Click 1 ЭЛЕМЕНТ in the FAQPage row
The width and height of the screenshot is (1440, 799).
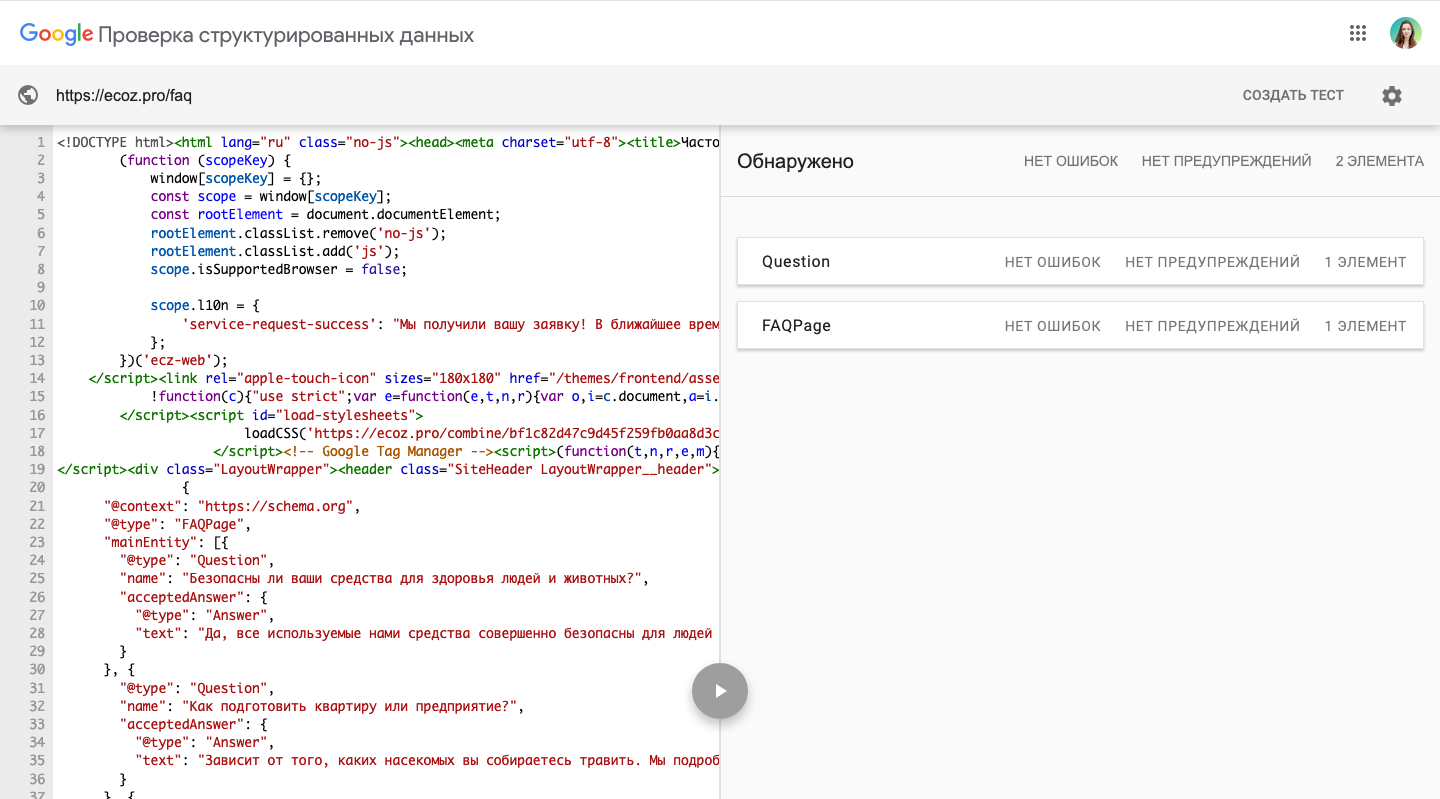pyautogui.click(x=1365, y=326)
